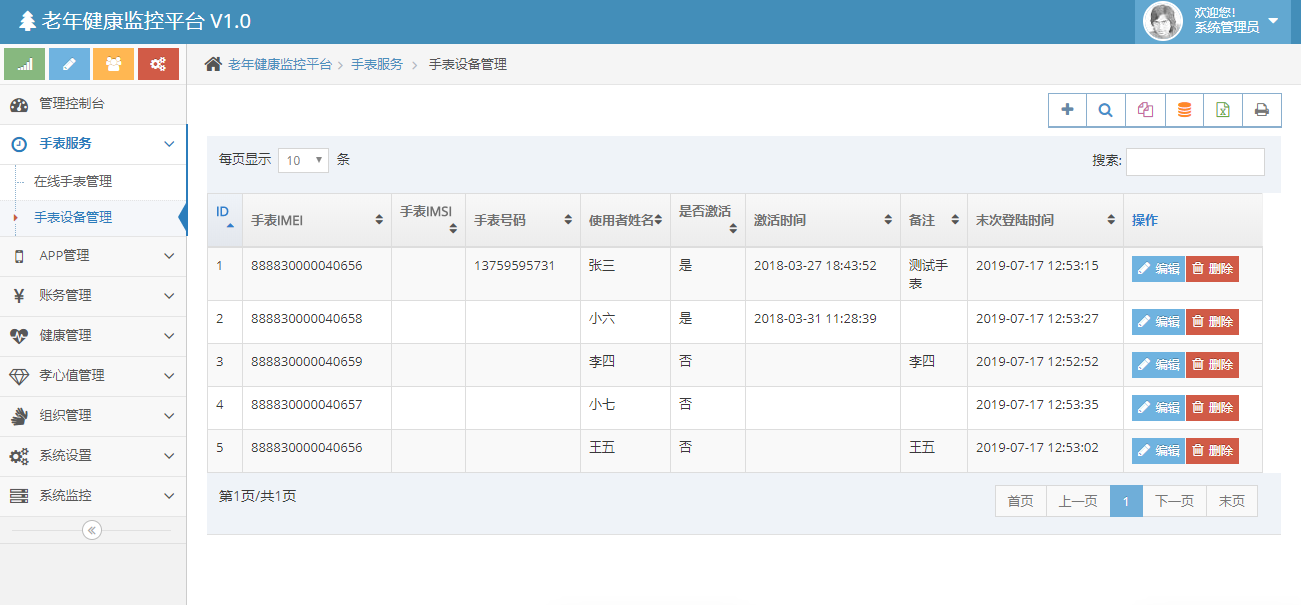Go to 末页 last page

pyautogui.click(x=1232, y=501)
